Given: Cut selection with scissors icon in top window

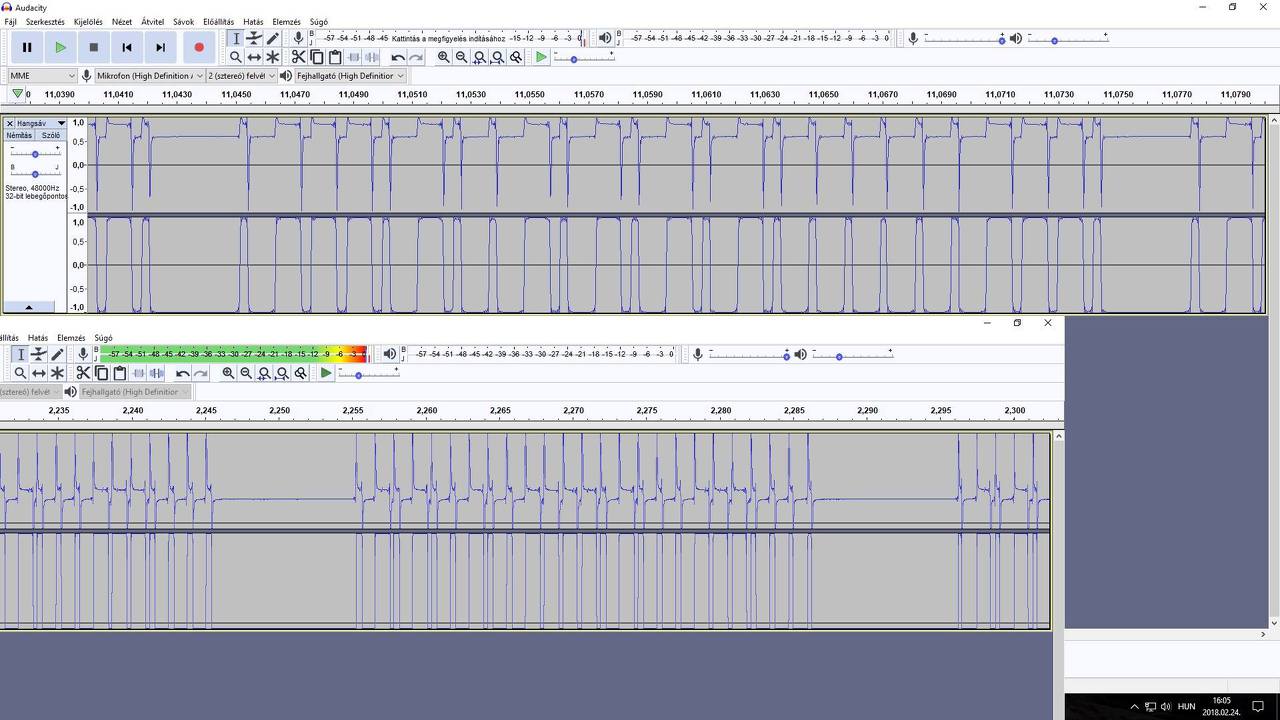Looking at the screenshot, I should click(298, 57).
